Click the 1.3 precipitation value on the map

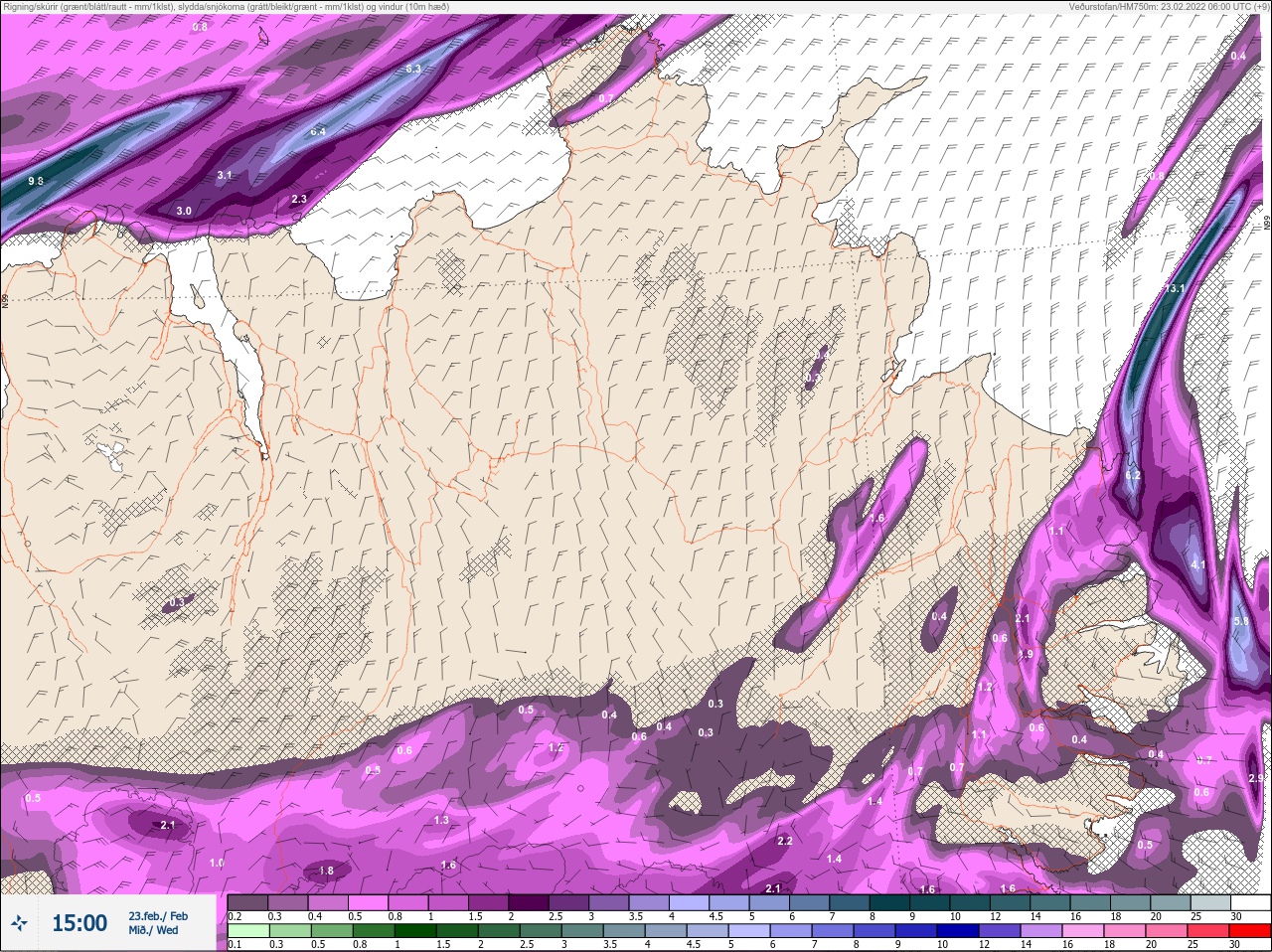coord(441,820)
